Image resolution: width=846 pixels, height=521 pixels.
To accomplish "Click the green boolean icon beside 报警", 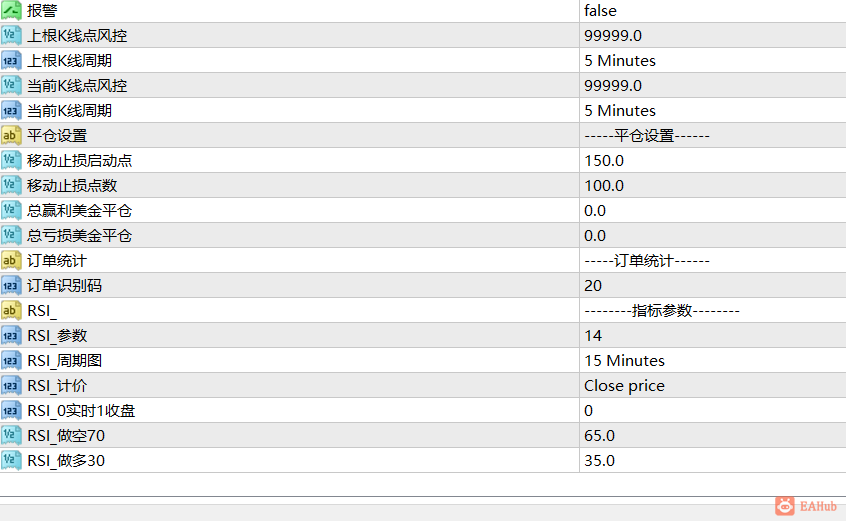I will point(11,10).
